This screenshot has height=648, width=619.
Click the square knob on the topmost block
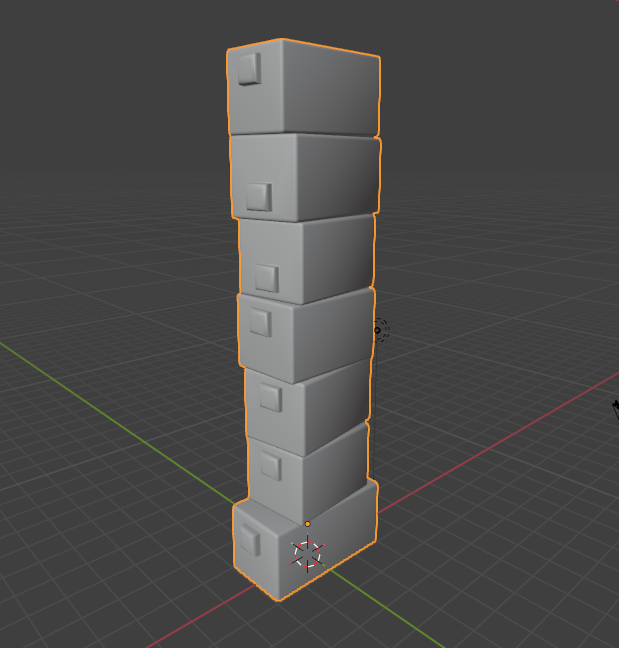(249, 69)
